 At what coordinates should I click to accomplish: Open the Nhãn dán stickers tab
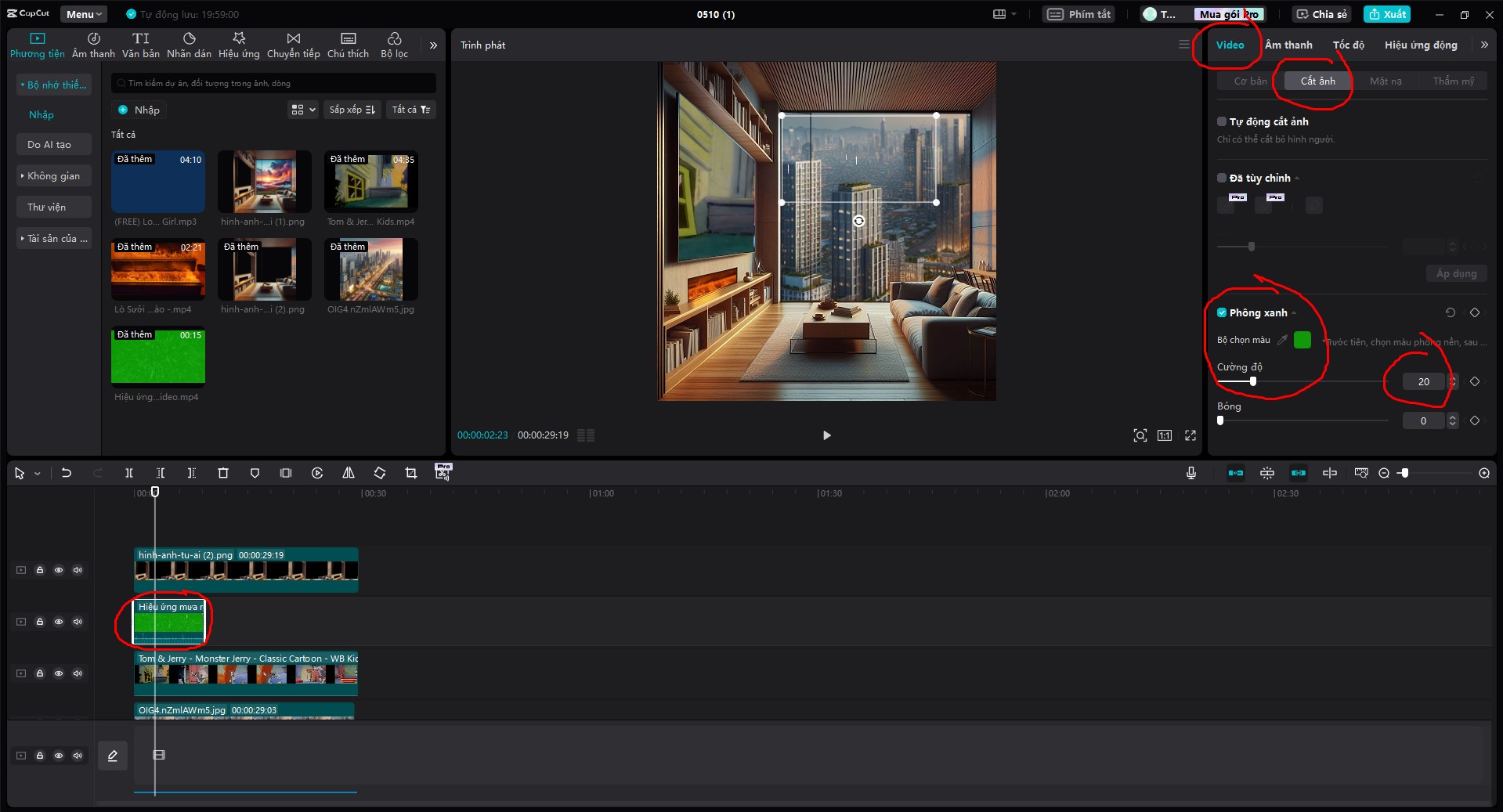(189, 45)
